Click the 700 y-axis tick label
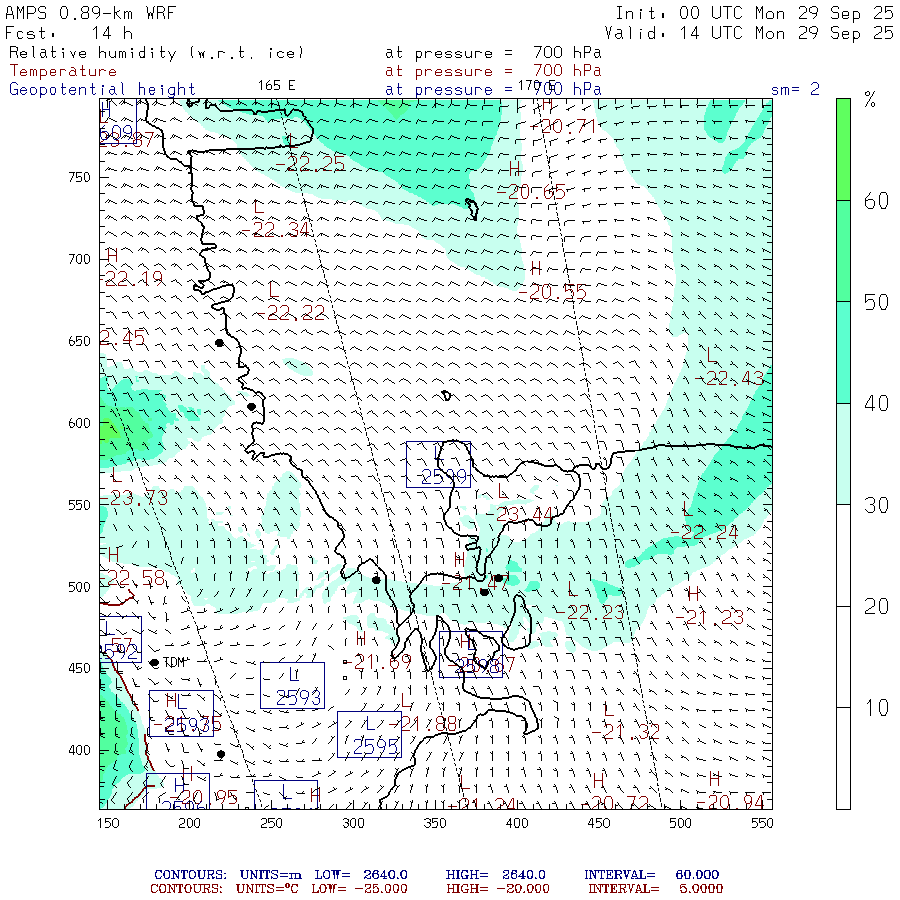 (79, 259)
